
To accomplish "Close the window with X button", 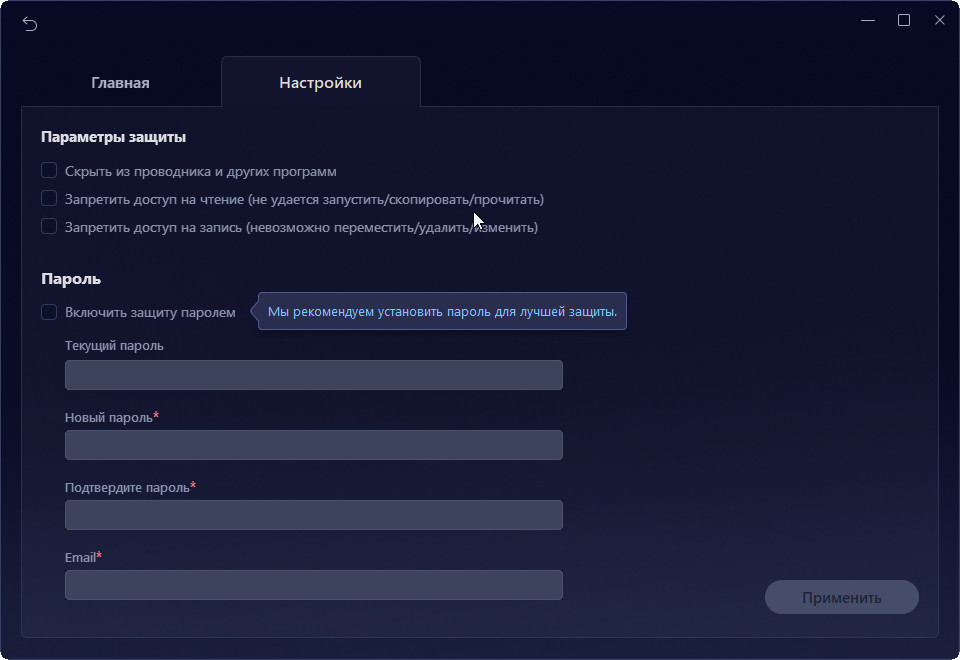I will pos(939,20).
